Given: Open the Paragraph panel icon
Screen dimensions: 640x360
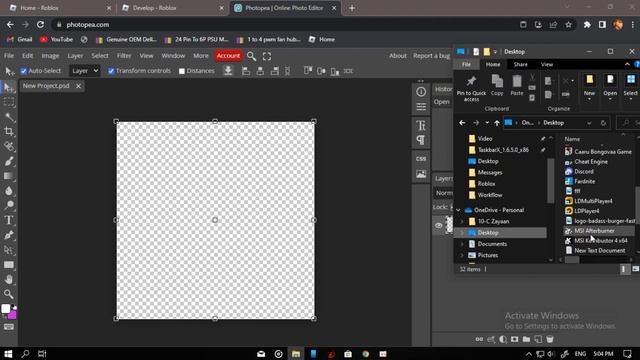Looking at the screenshot, I should point(421,140).
